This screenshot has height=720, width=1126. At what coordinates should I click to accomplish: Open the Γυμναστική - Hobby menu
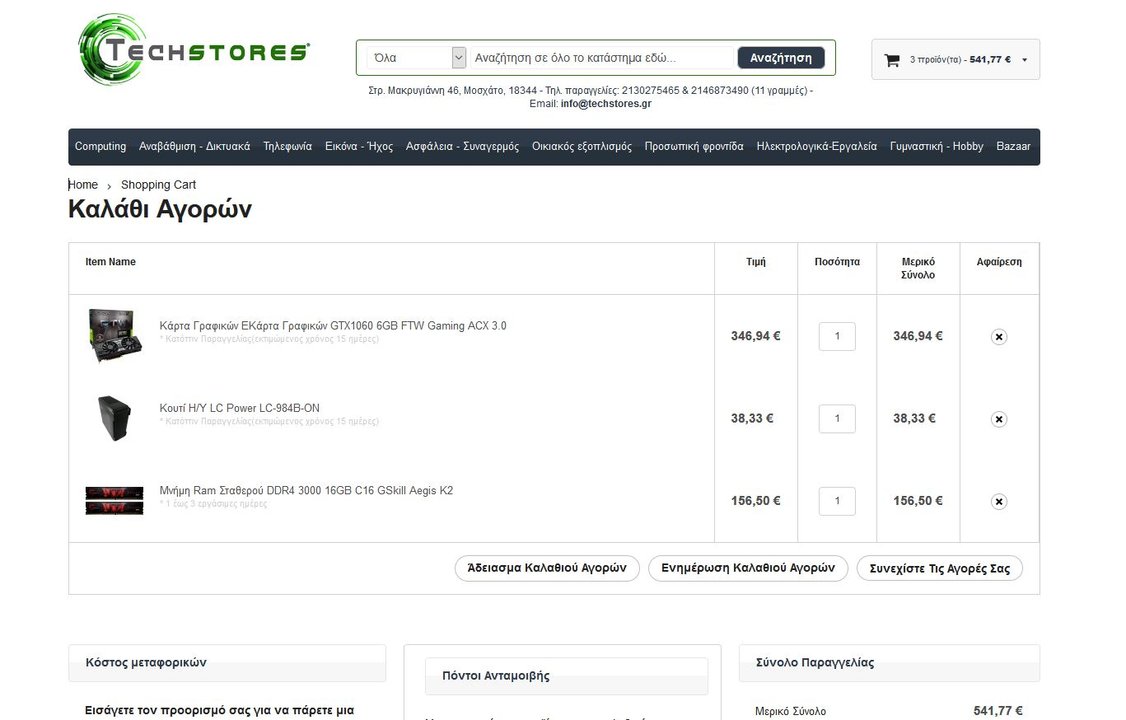point(936,146)
